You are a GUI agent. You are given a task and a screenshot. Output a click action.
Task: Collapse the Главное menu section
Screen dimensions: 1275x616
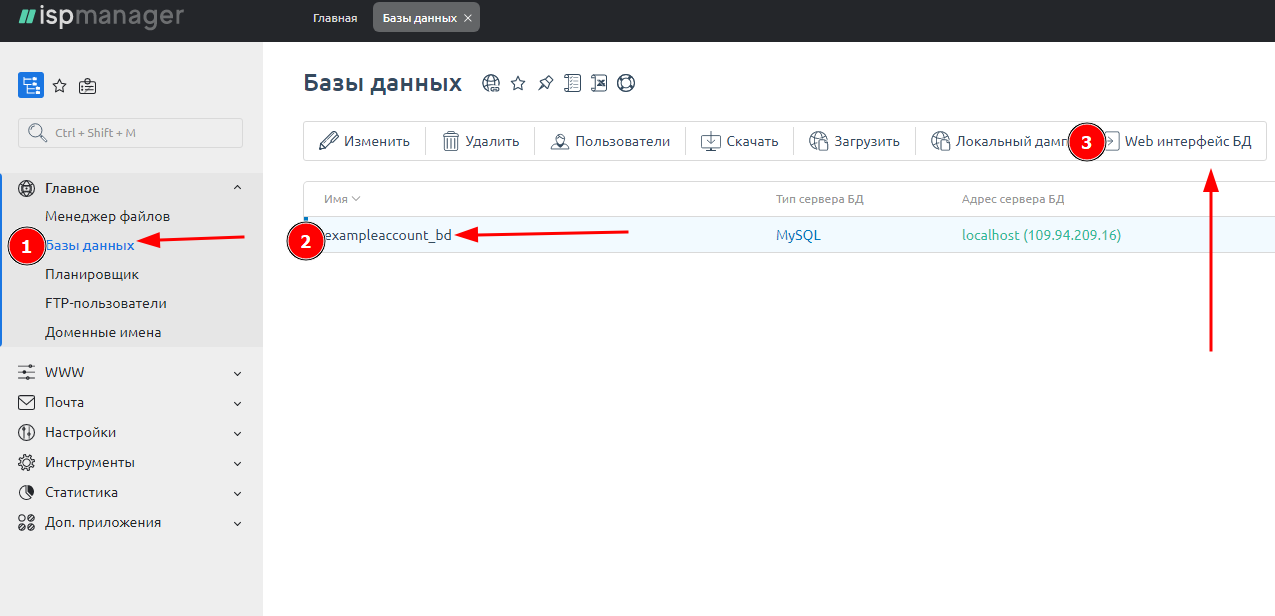tap(237, 188)
